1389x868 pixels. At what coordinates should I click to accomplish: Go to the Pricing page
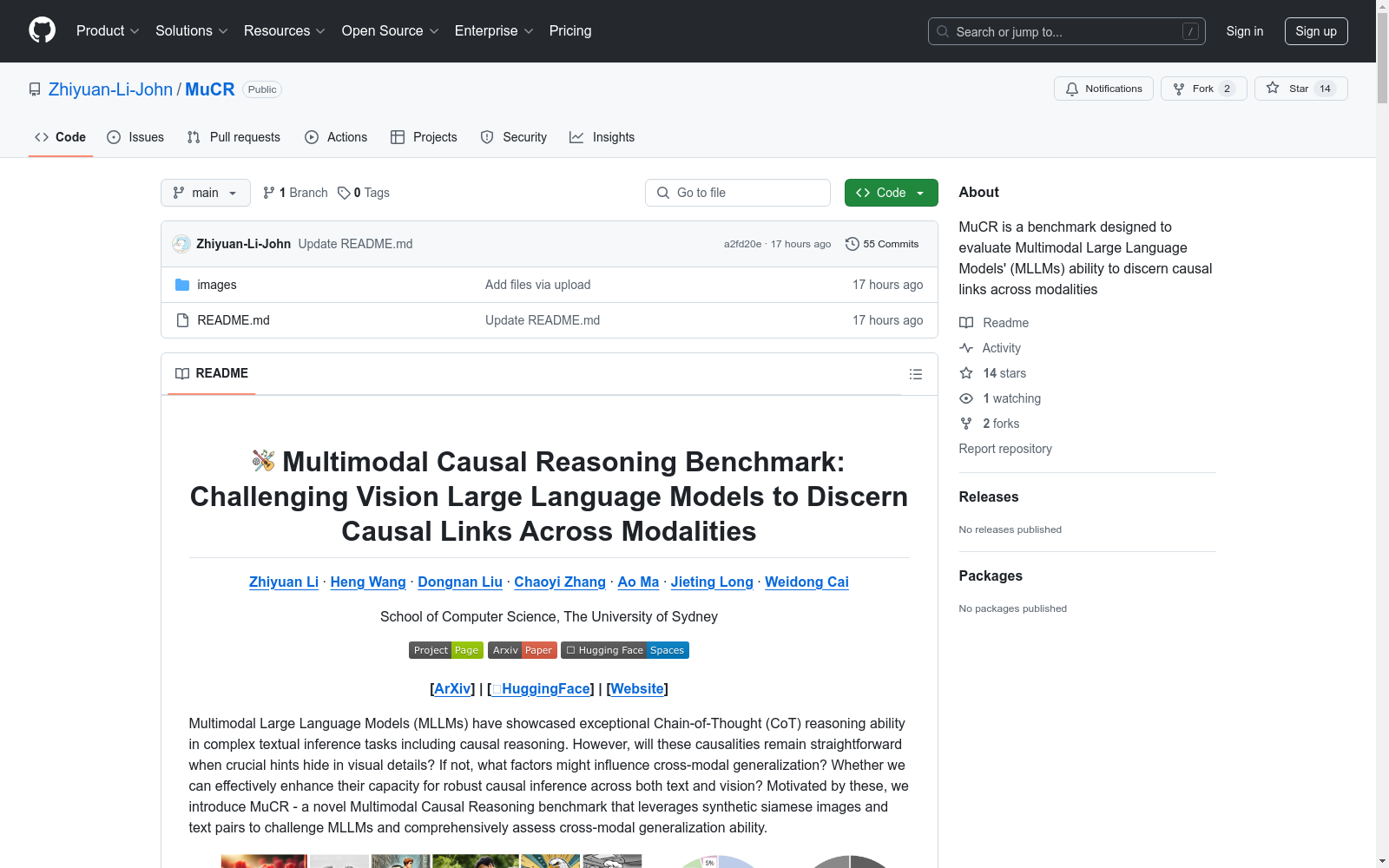[x=570, y=31]
